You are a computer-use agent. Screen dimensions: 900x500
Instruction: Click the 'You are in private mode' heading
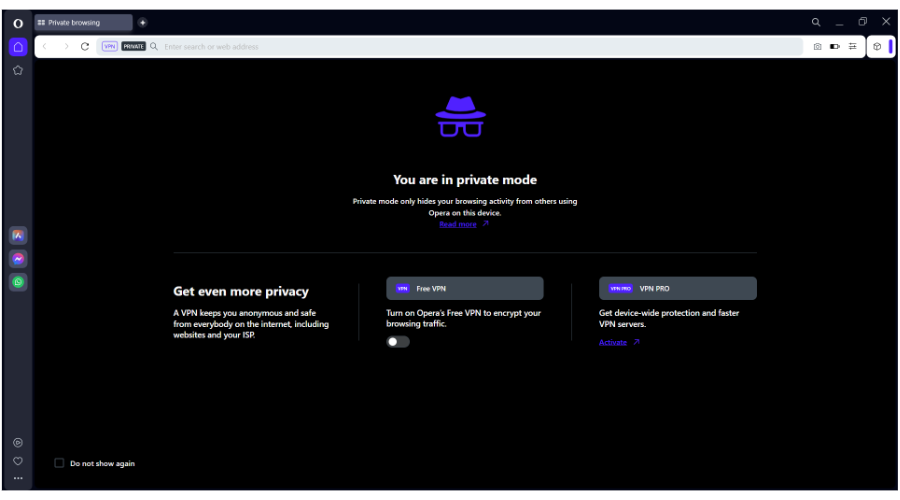click(465, 180)
